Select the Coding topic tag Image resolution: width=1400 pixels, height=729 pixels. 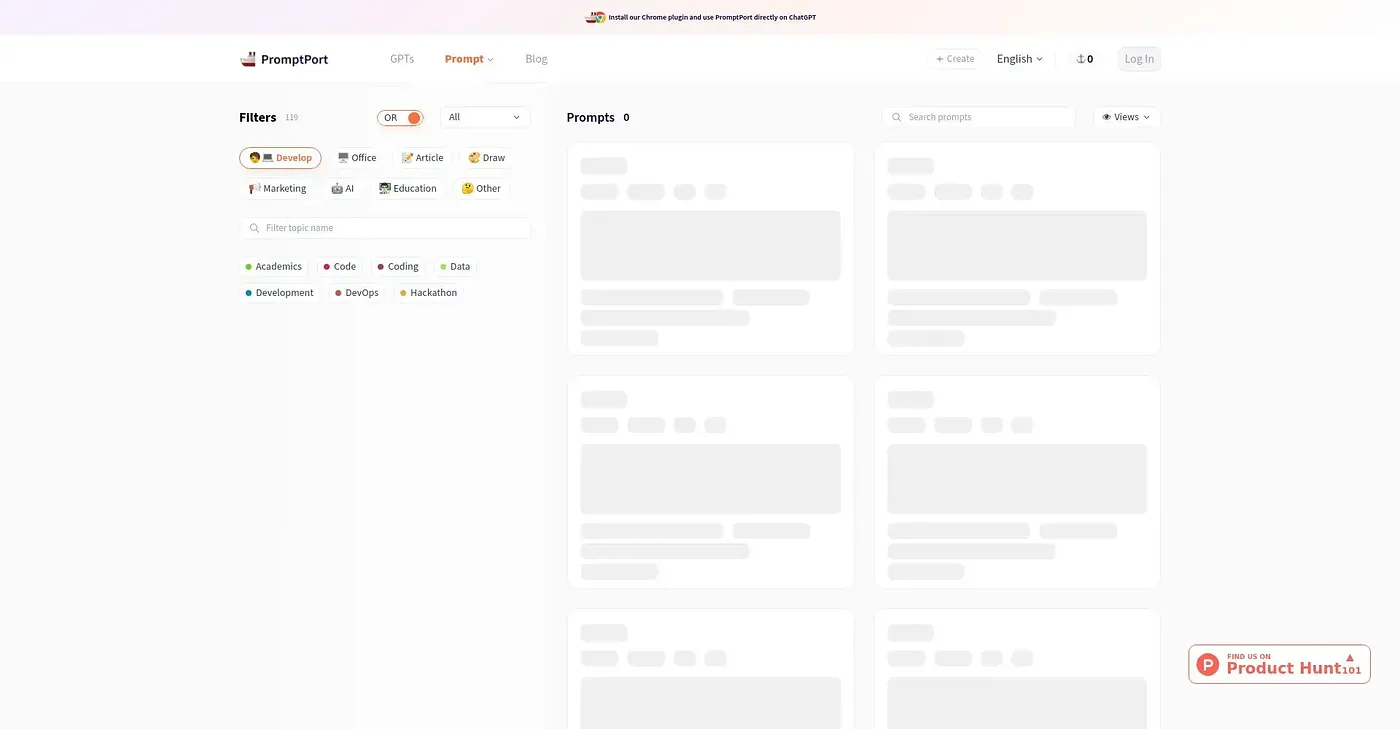pos(398,267)
